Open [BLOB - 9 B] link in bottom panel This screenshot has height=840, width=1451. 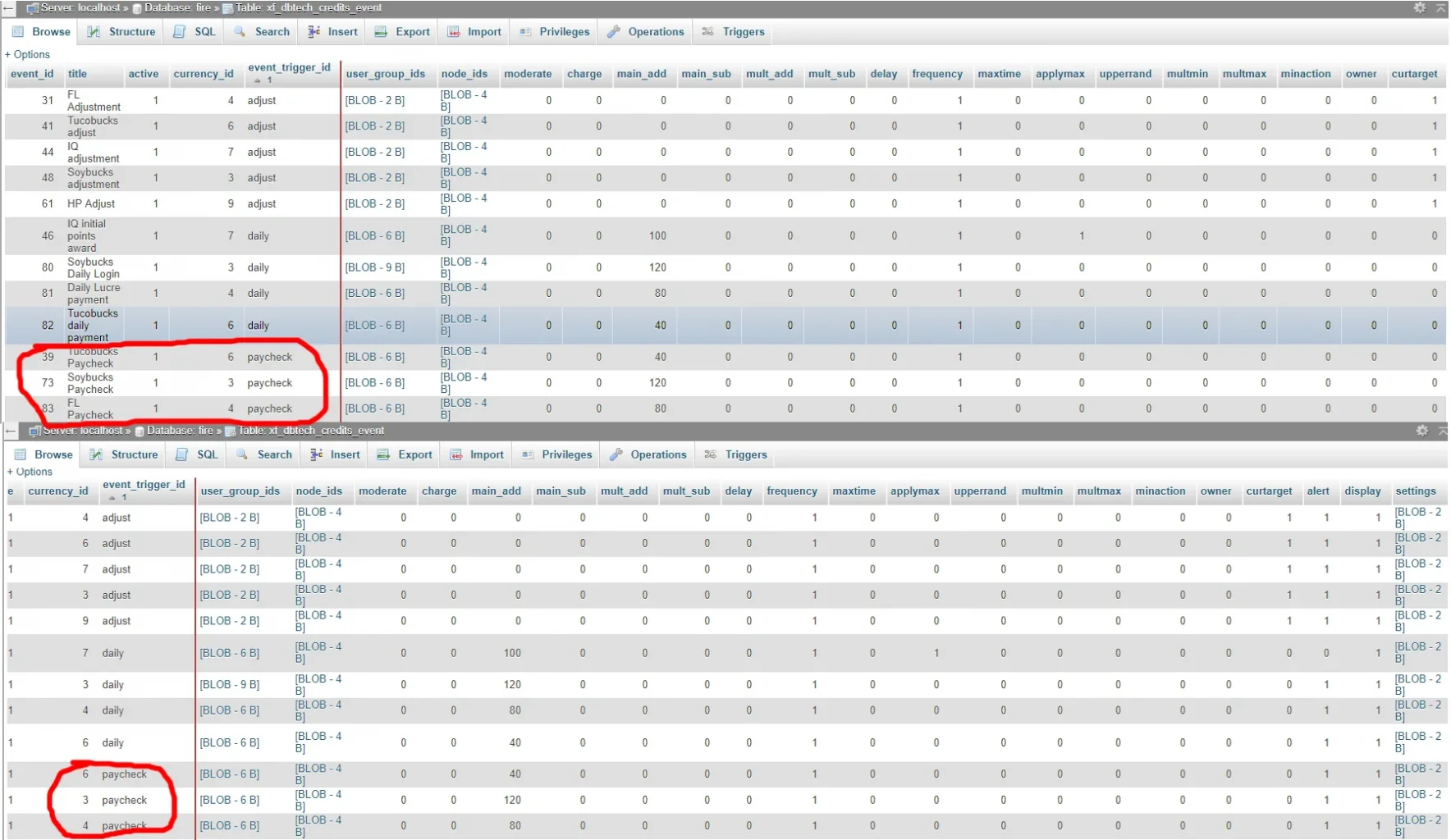230,685
